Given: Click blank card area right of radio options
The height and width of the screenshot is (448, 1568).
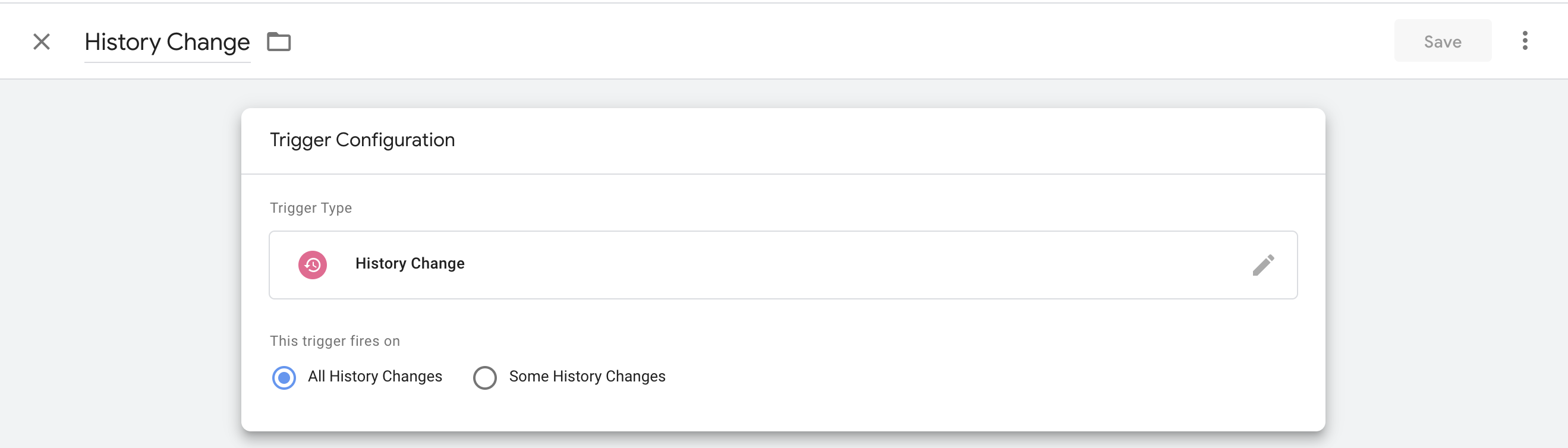Looking at the screenshot, I should [x=974, y=377].
